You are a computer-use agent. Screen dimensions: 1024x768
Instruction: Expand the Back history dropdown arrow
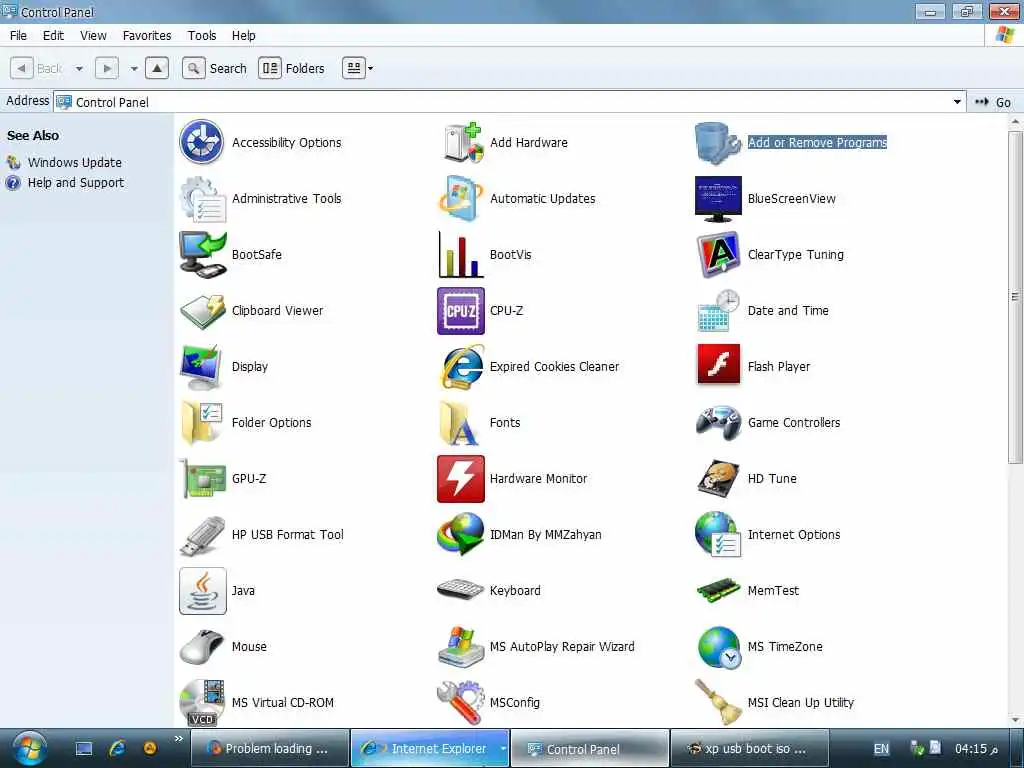coord(79,69)
